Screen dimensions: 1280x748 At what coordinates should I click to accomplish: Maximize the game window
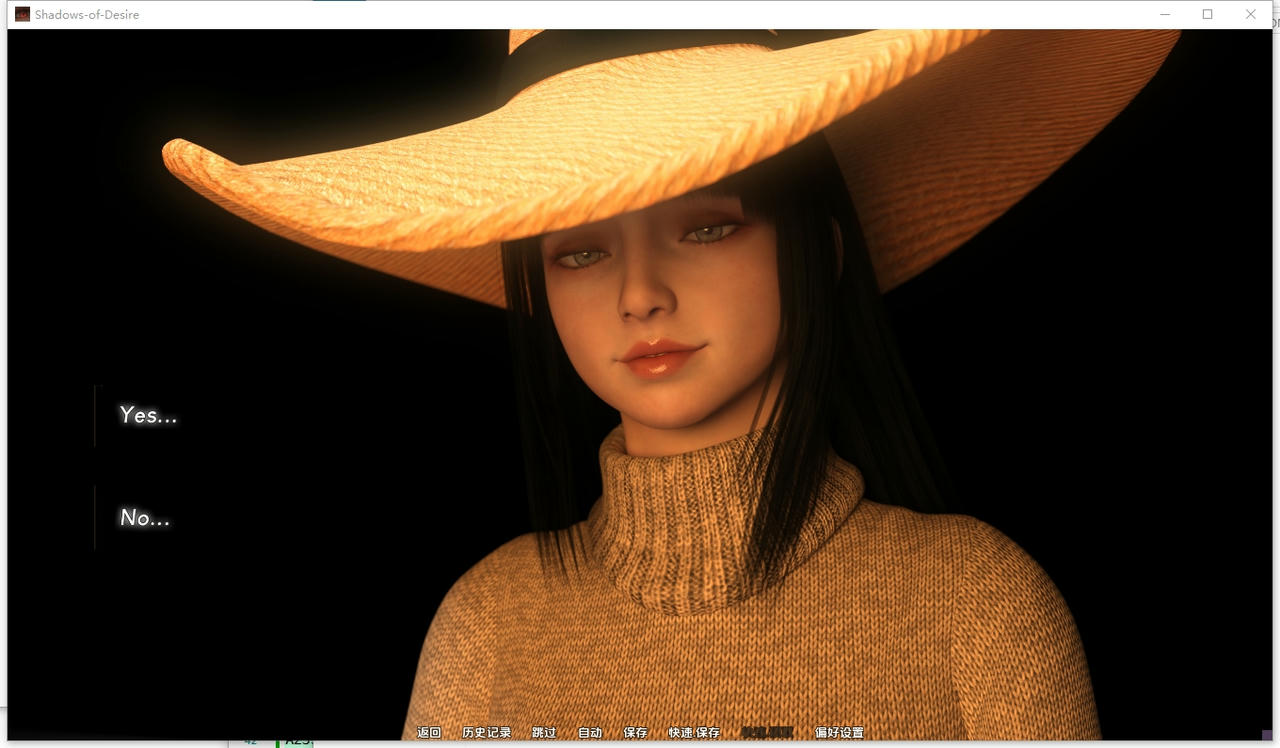1207,14
